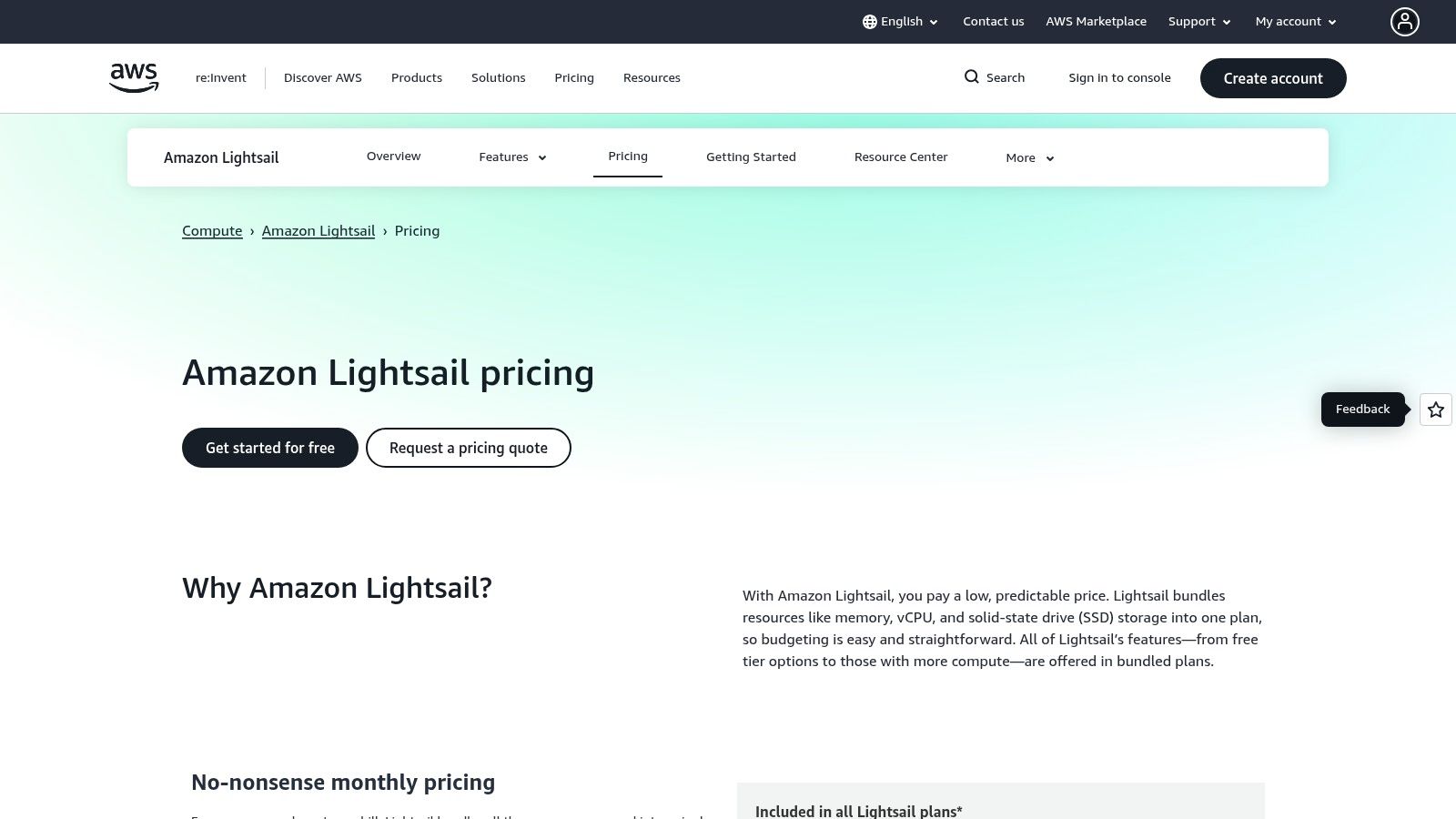This screenshot has width=1456, height=819.
Task: Expand the English language dropdown
Action: point(901,21)
